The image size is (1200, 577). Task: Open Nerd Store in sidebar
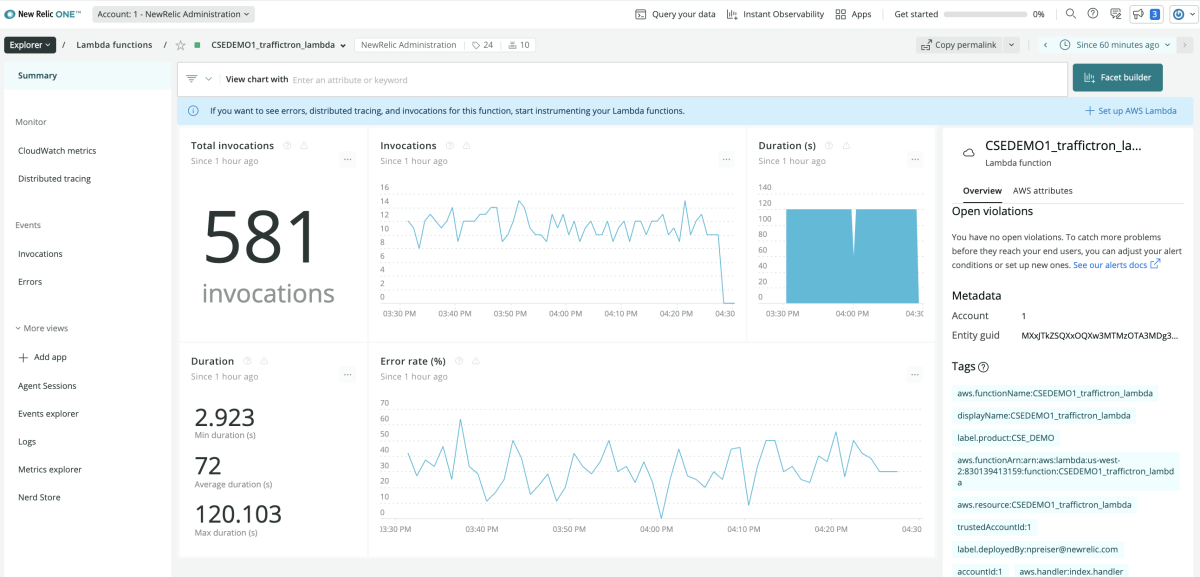pyautogui.click(x=39, y=497)
